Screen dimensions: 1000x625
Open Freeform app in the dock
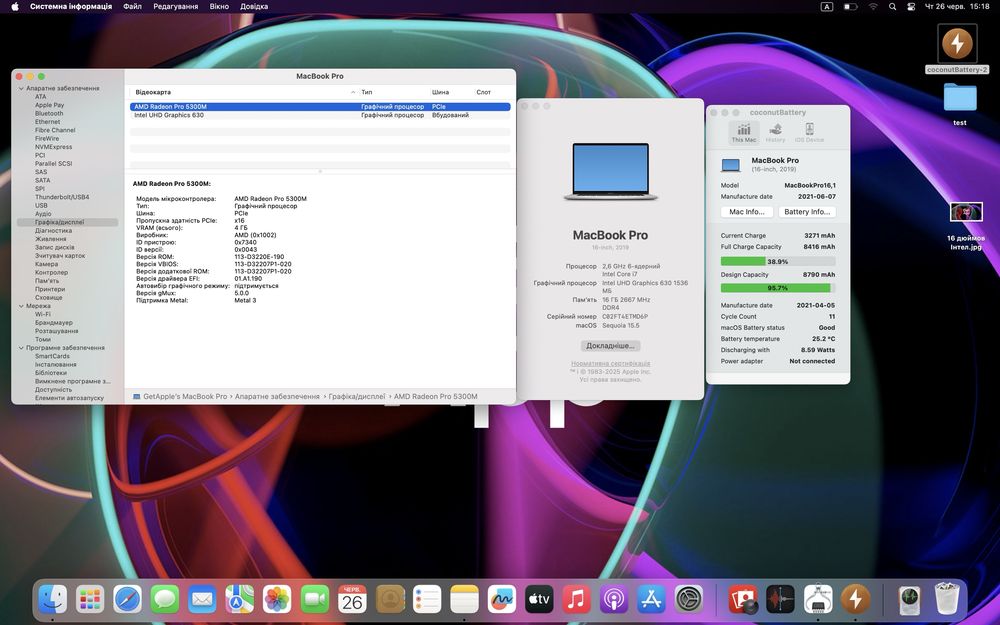[502, 599]
